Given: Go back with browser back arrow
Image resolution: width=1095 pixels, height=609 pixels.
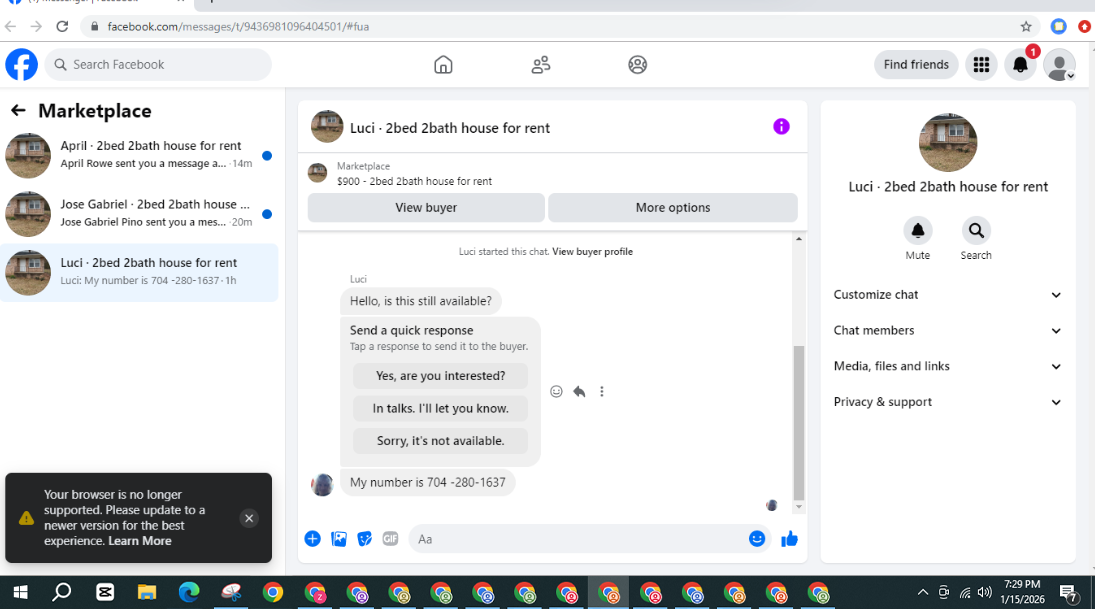Looking at the screenshot, I should tap(10, 27).
